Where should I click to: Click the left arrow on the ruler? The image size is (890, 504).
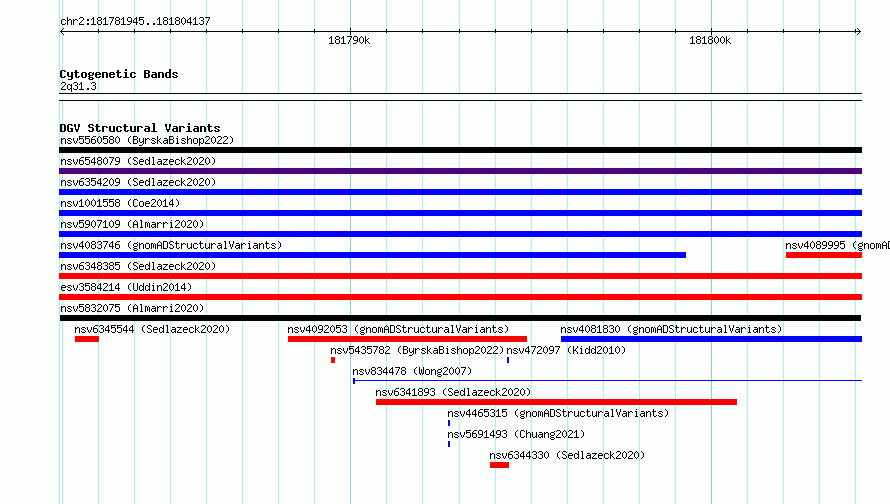pyautogui.click(x=62, y=32)
